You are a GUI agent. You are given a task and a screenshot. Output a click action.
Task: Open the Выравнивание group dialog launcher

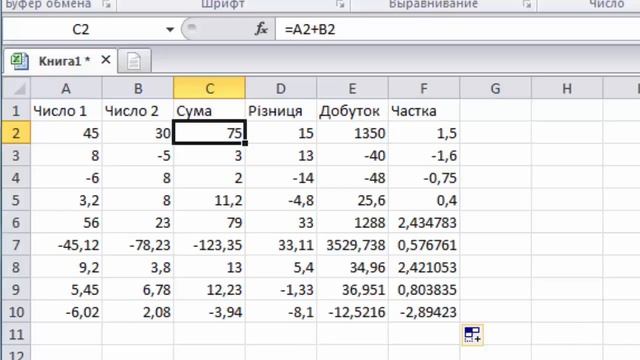(x=527, y=4)
